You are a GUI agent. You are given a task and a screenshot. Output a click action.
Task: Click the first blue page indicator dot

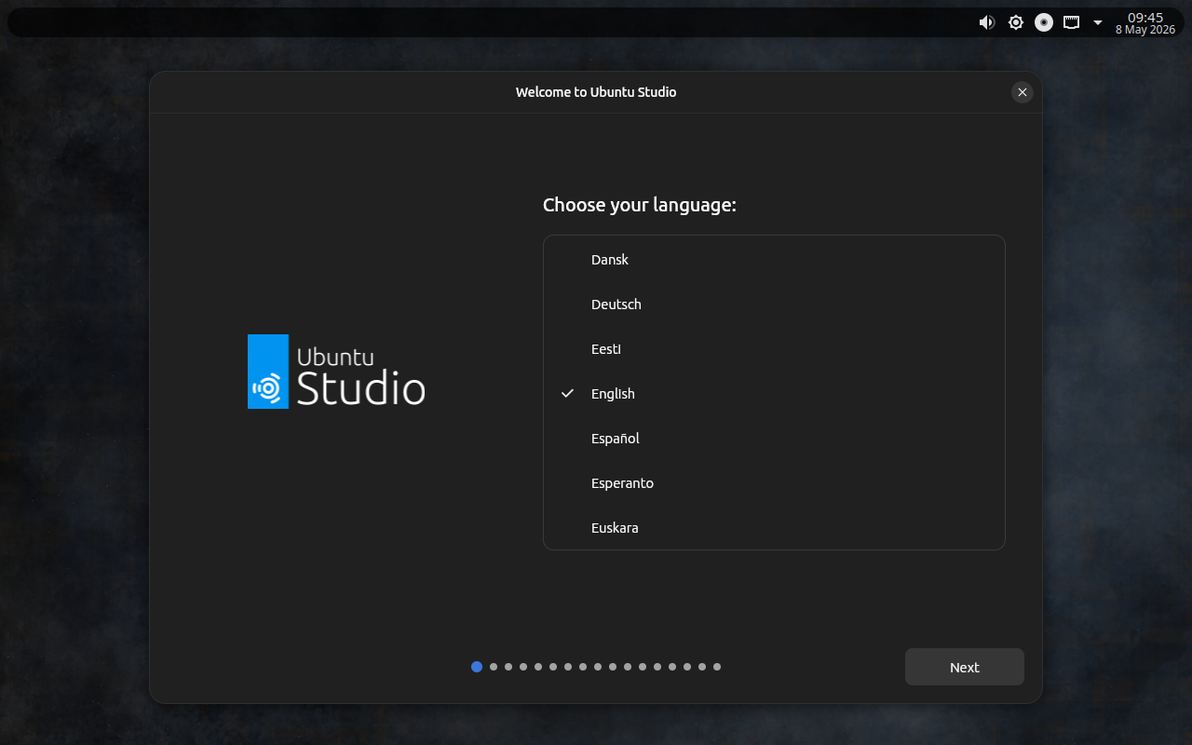coord(477,667)
